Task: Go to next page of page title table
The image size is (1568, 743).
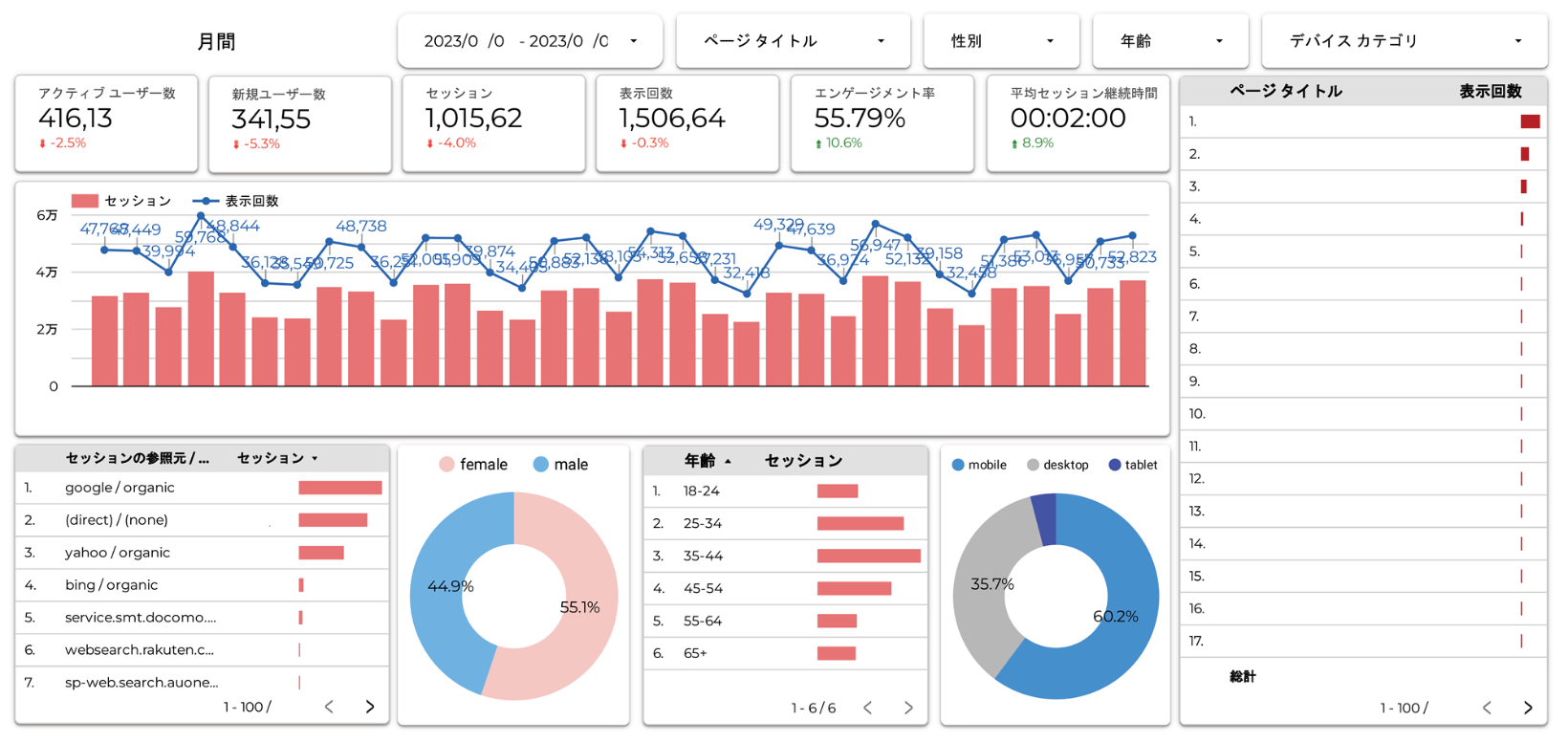Action: 1528,708
